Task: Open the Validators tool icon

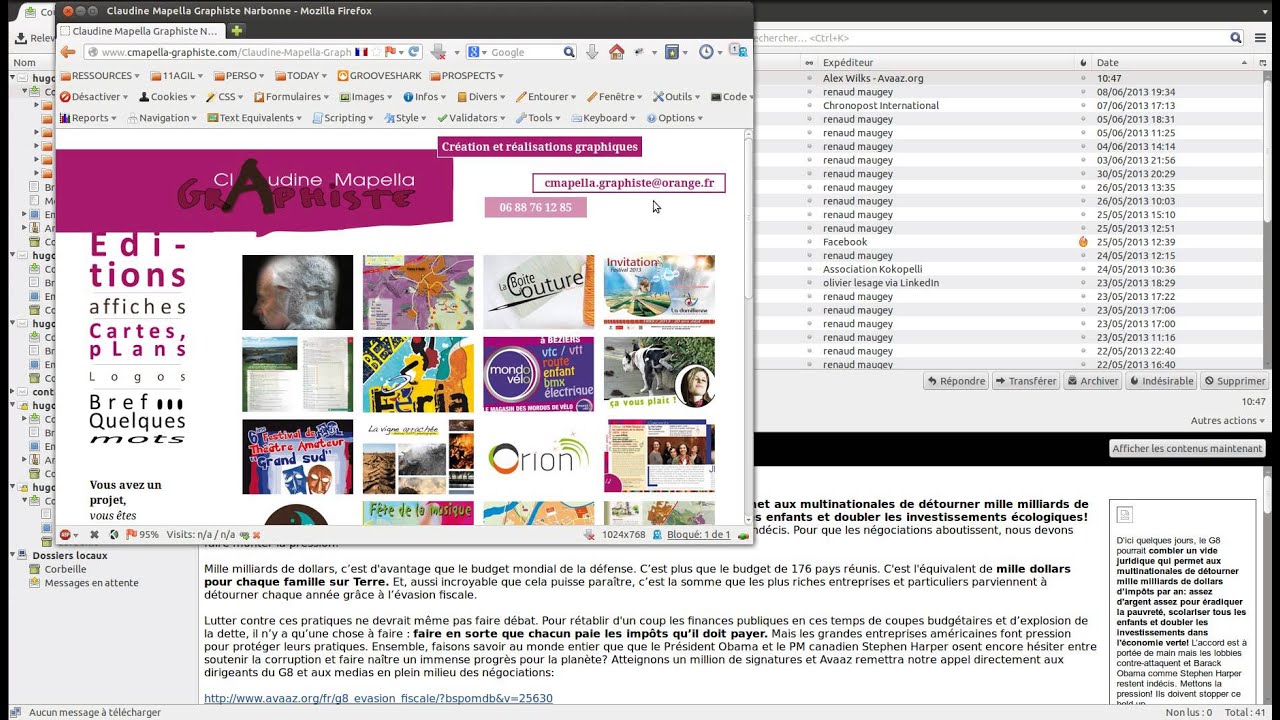Action: click(444, 117)
